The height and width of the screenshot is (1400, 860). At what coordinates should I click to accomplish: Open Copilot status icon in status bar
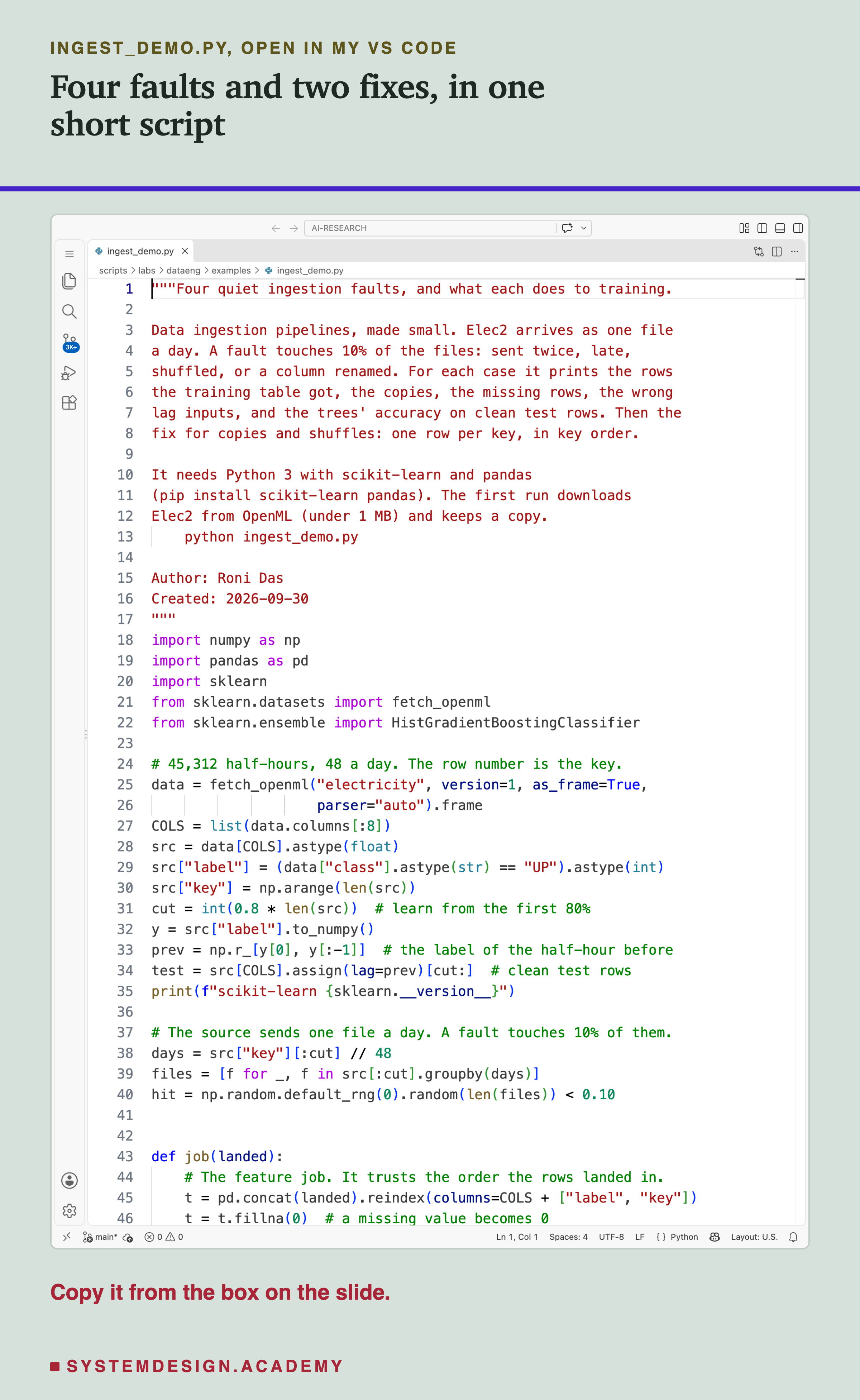715,1237
